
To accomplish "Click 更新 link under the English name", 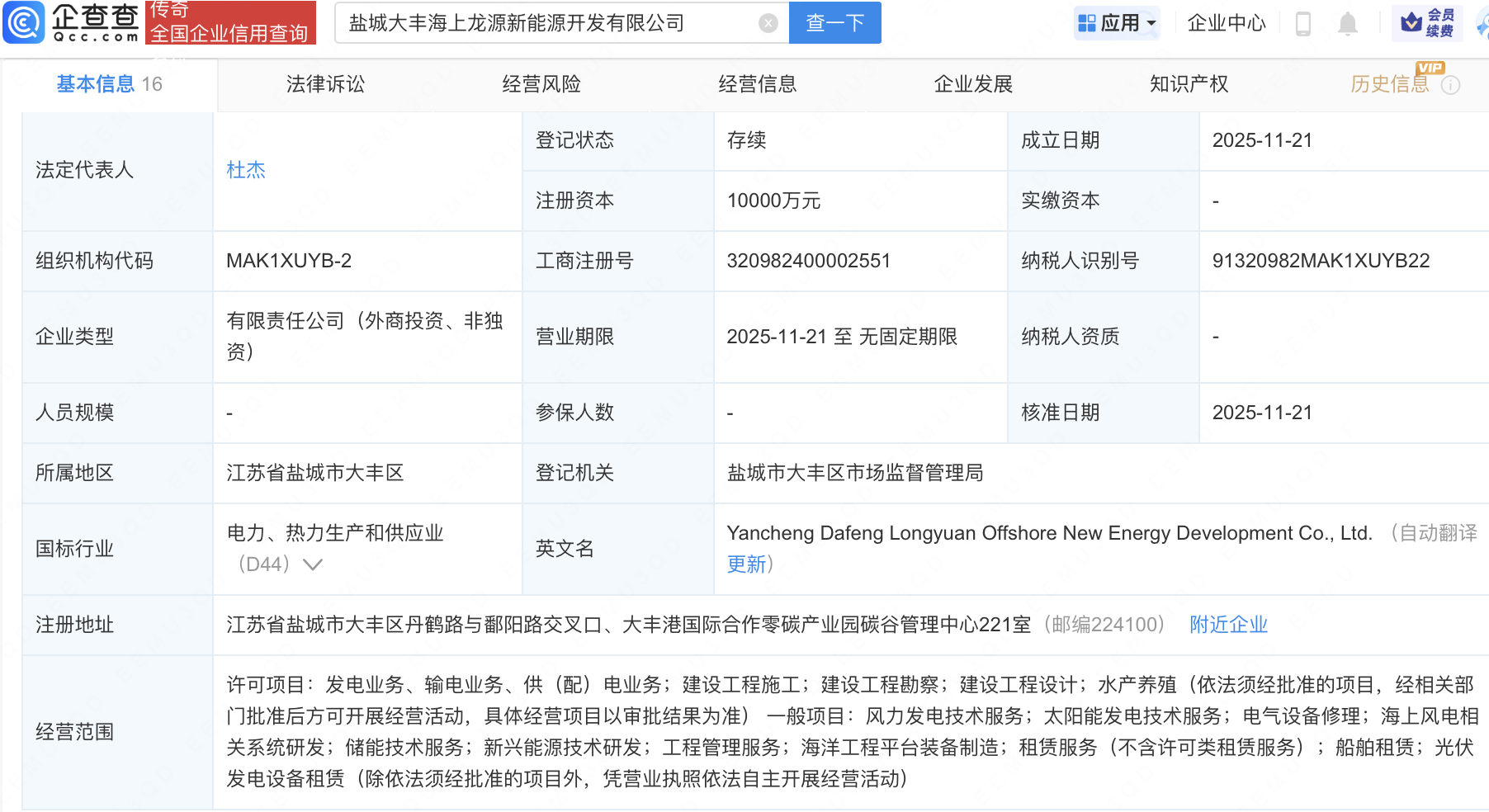I will coord(747,564).
